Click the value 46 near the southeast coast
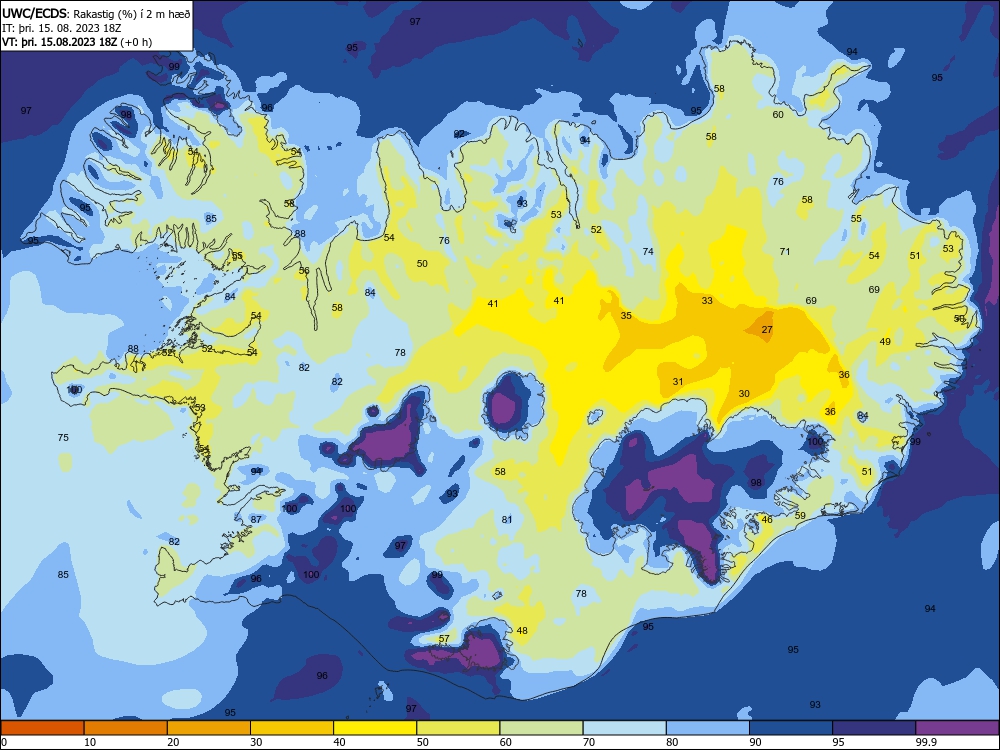This screenshot has height=750, width=1000. pyautogui.click(x=767, y=520)
